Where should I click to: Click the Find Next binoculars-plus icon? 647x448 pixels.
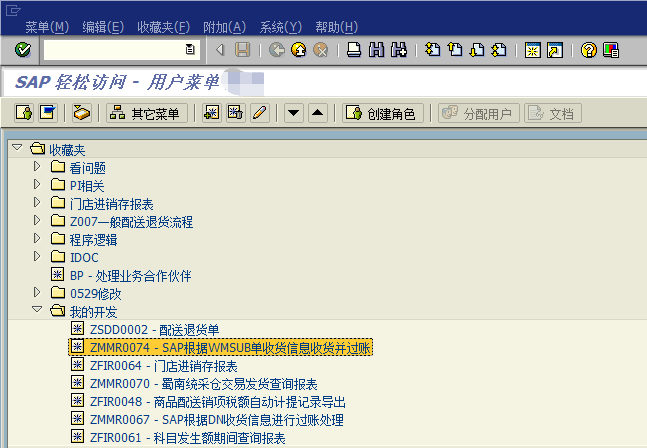[x=399, y=50]
